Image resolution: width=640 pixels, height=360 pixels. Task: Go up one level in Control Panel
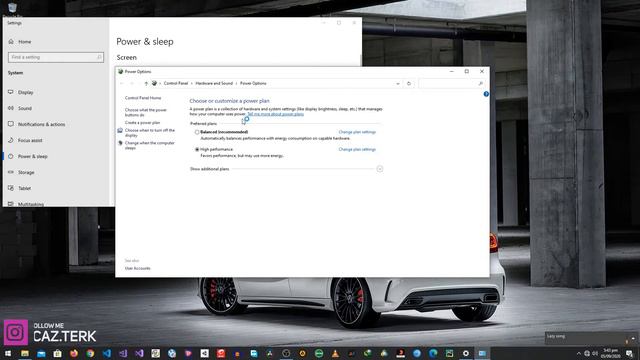146,83
